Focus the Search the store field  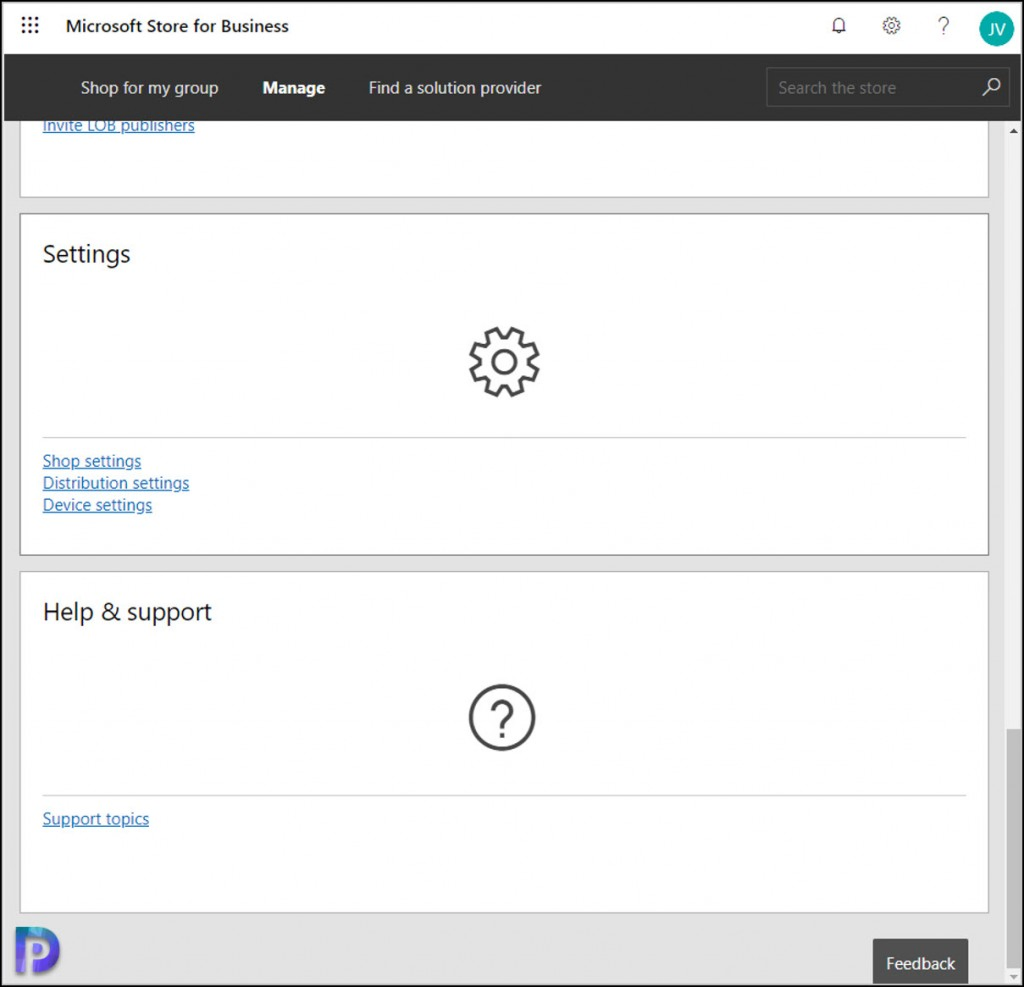tap(888, 87)
